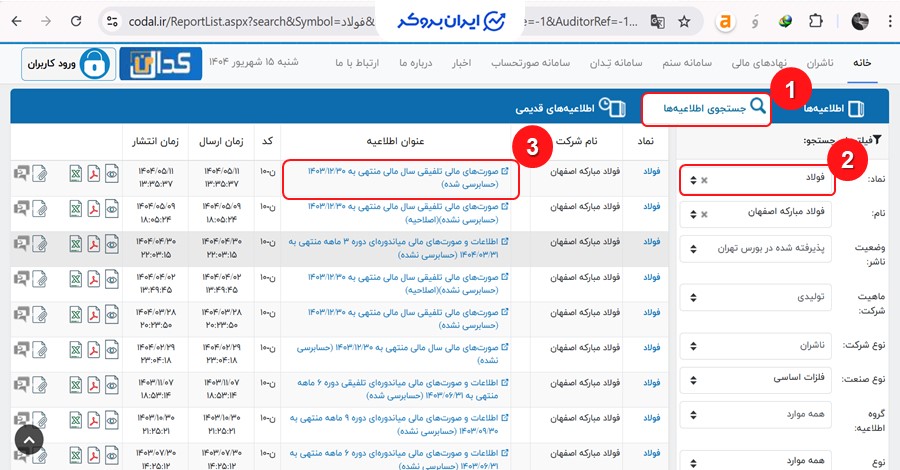Image resolution: width=900 pixels, height=470 pixels.
Task: View the 1404/04/02 report via eye icon
Action: pos(112,279)
